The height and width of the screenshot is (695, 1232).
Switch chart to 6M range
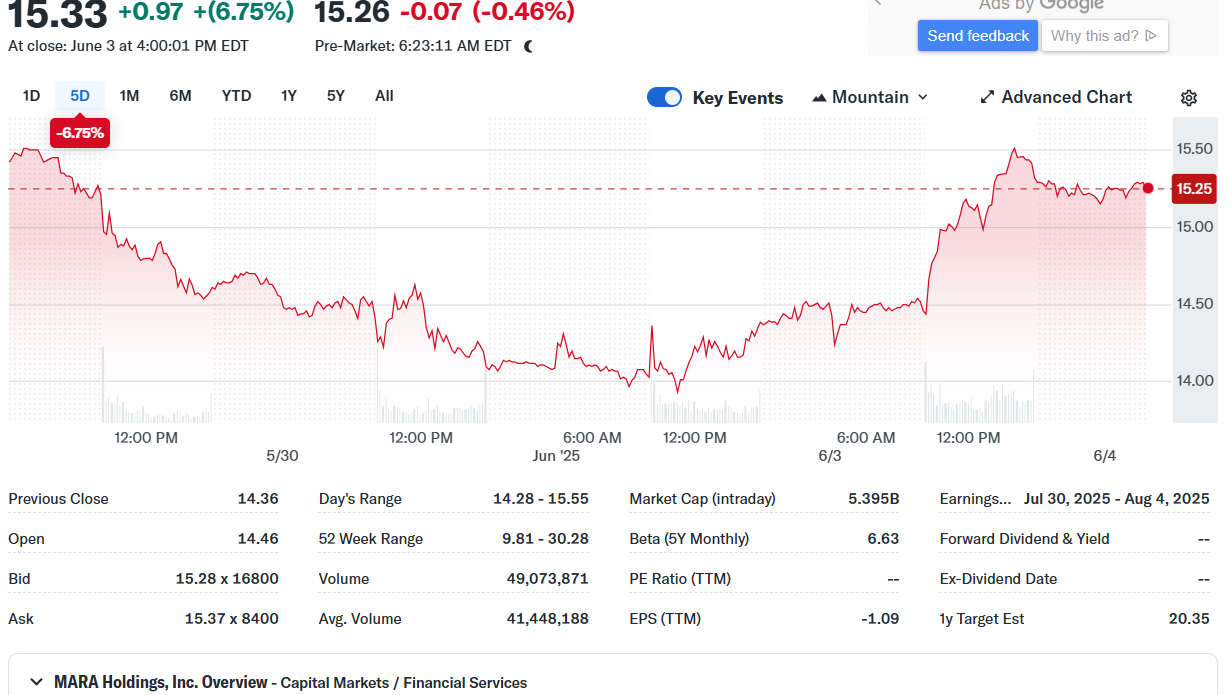[x=180, y=96]
